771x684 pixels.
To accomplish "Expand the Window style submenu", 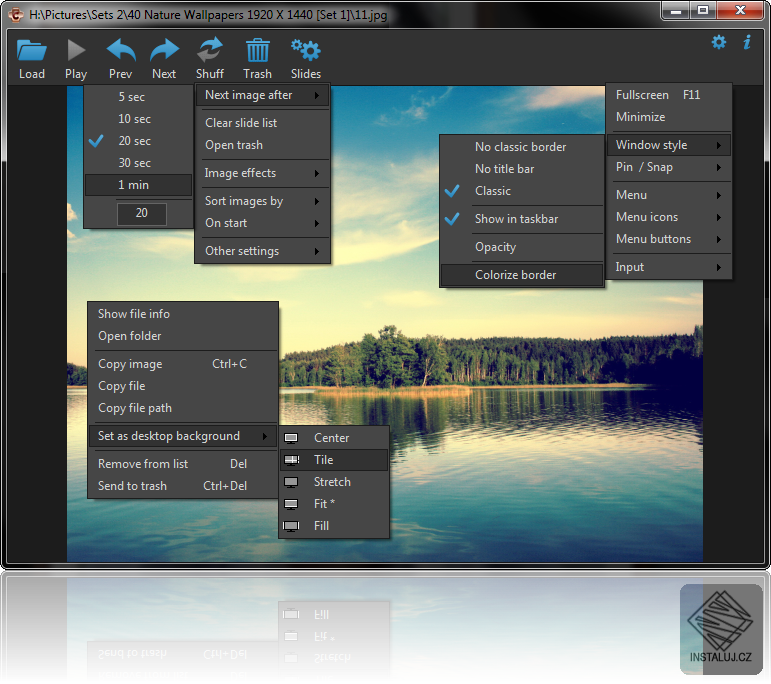I will tap(669, 145).
